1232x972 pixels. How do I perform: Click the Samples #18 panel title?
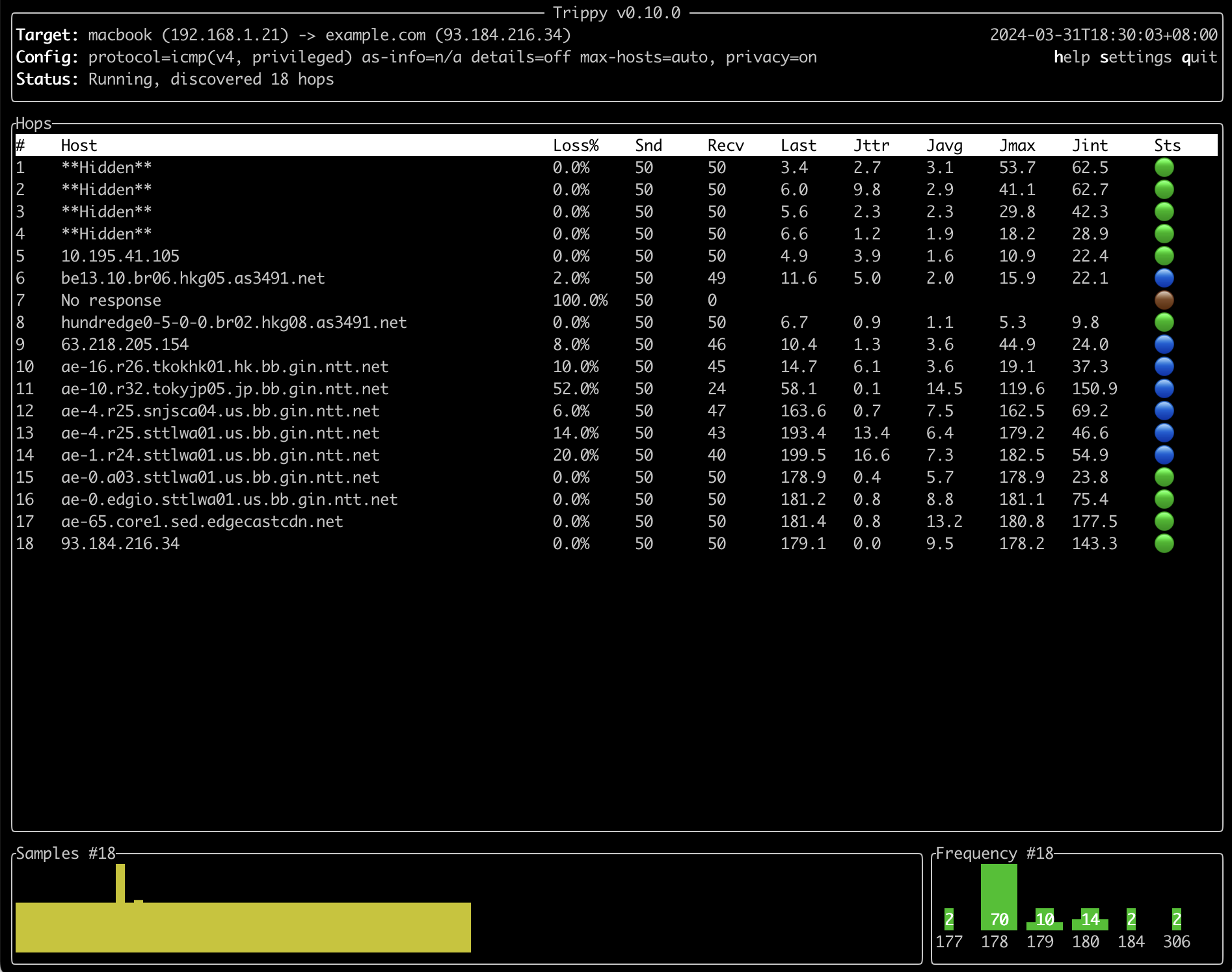pyautogui.click(x=66, y=854)
